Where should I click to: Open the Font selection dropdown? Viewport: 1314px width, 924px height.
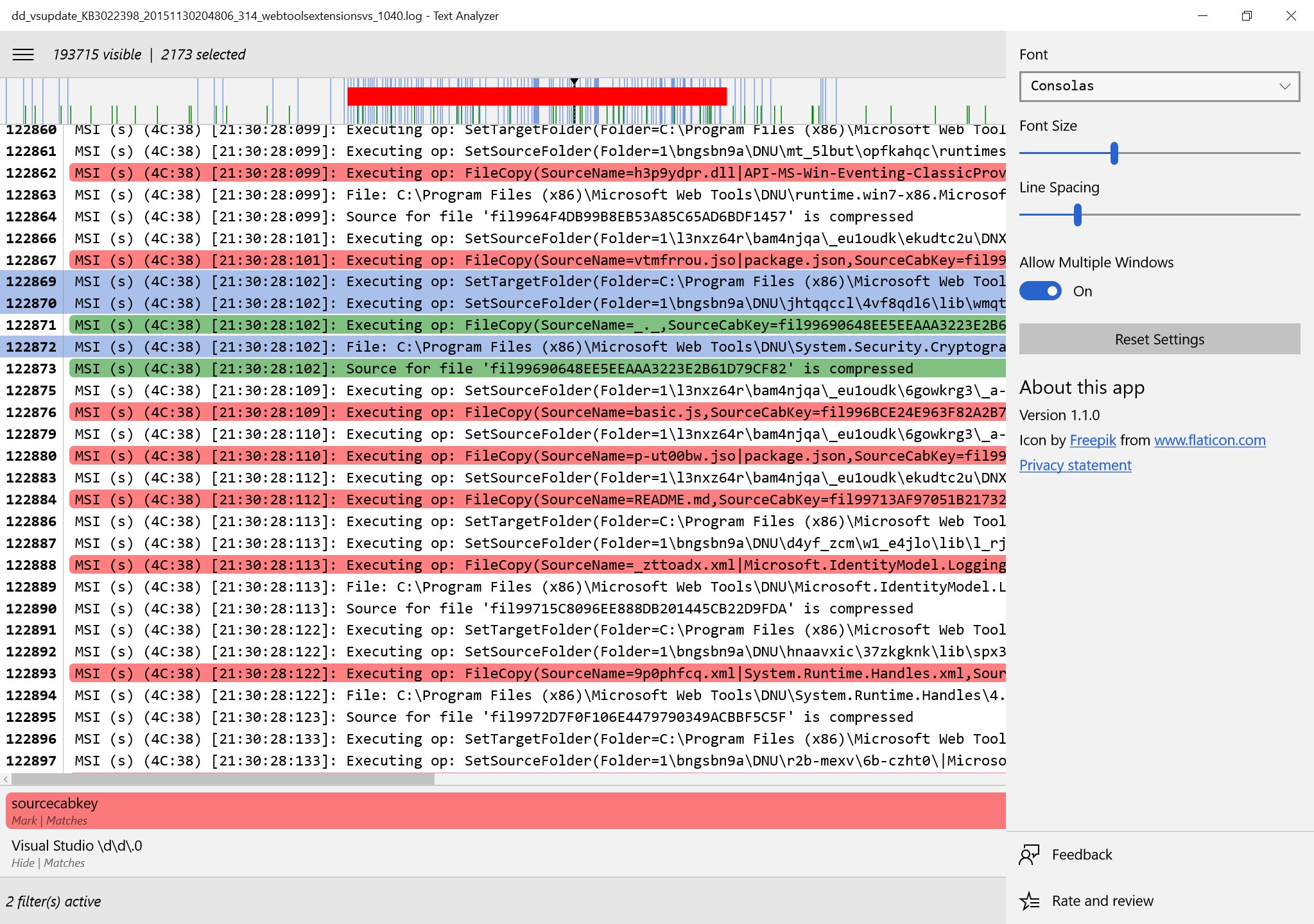tap(1158, 86)
